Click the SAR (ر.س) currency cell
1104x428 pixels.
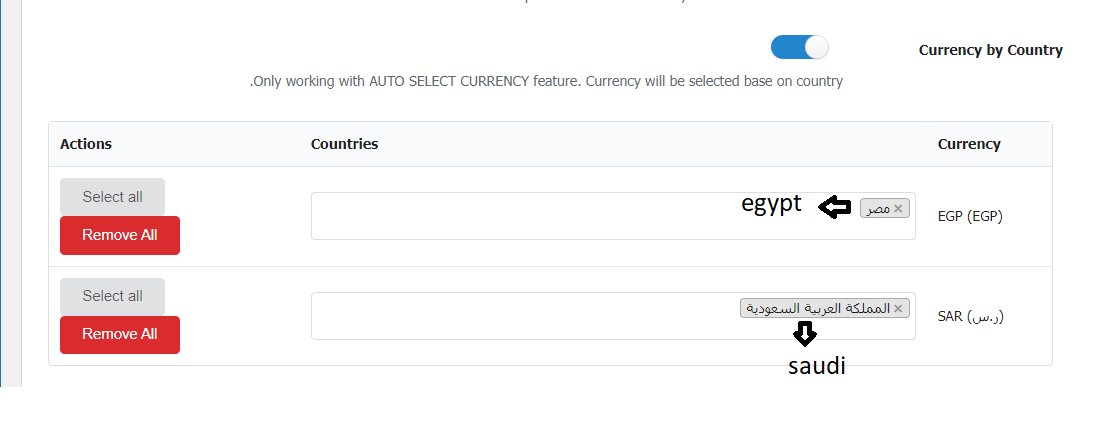970,316
